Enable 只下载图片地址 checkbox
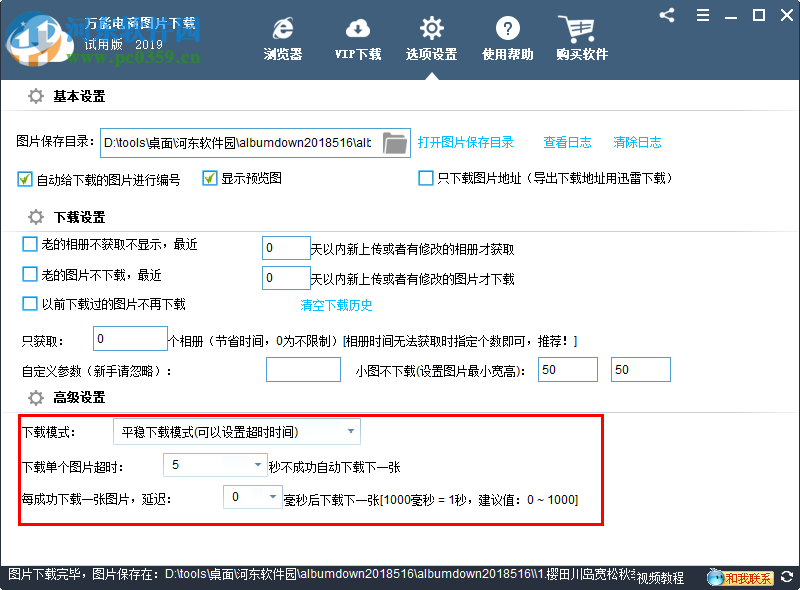 (425, 178)
